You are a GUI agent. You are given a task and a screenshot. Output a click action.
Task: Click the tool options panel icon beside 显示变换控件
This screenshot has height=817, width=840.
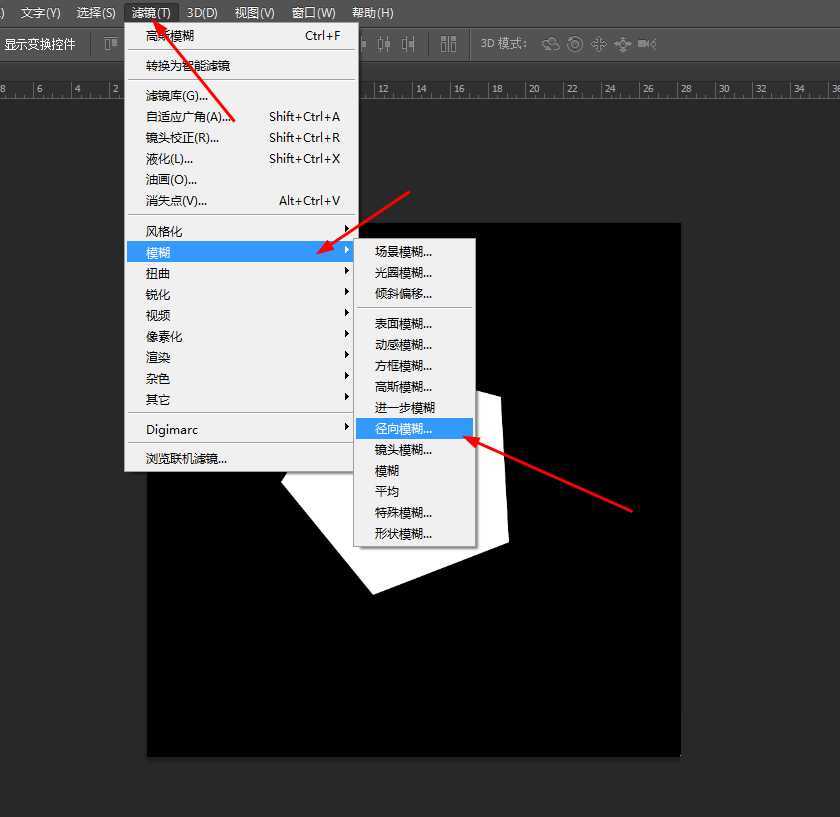[x=108, y=44]
